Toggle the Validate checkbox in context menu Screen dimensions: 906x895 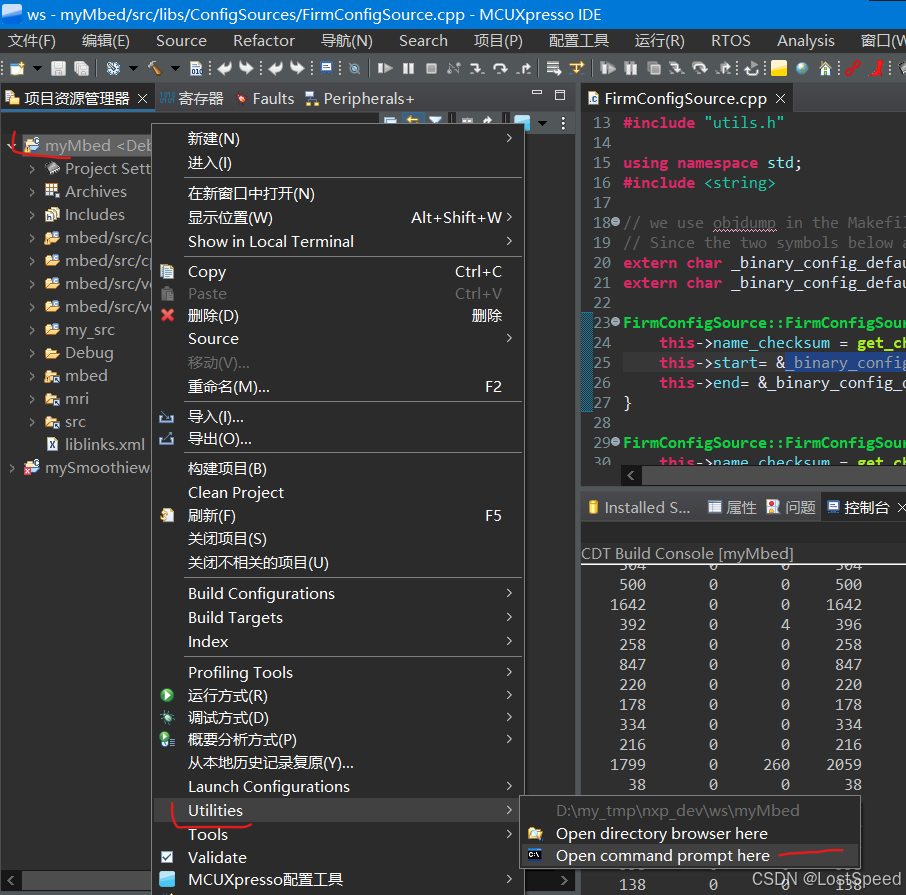coord(168,857)
